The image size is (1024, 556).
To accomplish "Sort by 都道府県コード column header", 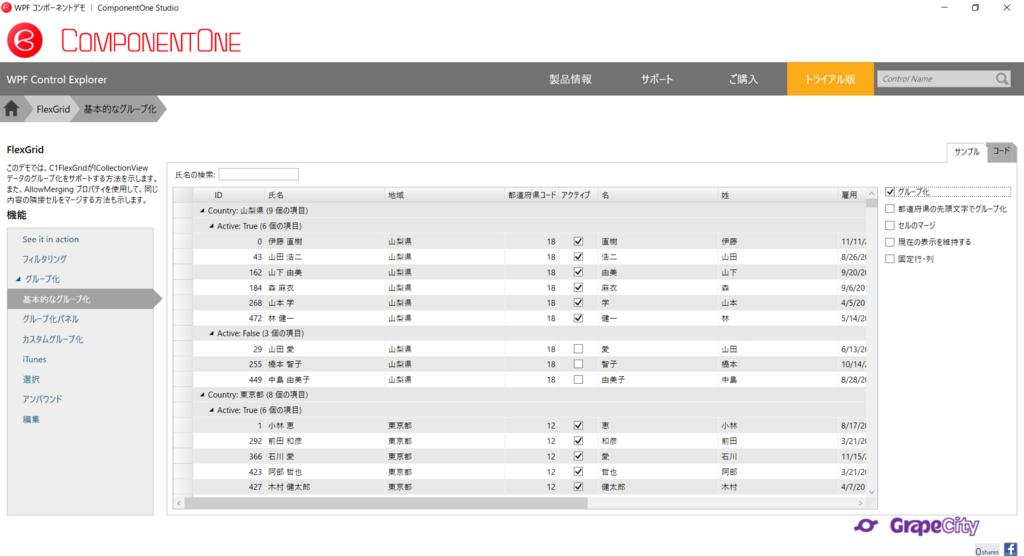I will 532,195.
